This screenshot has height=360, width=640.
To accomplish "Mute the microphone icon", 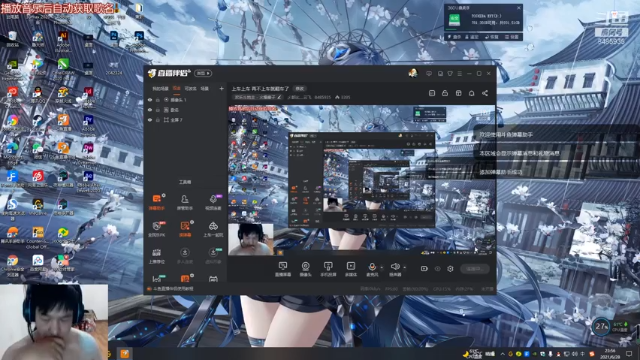I will (372, 267).
